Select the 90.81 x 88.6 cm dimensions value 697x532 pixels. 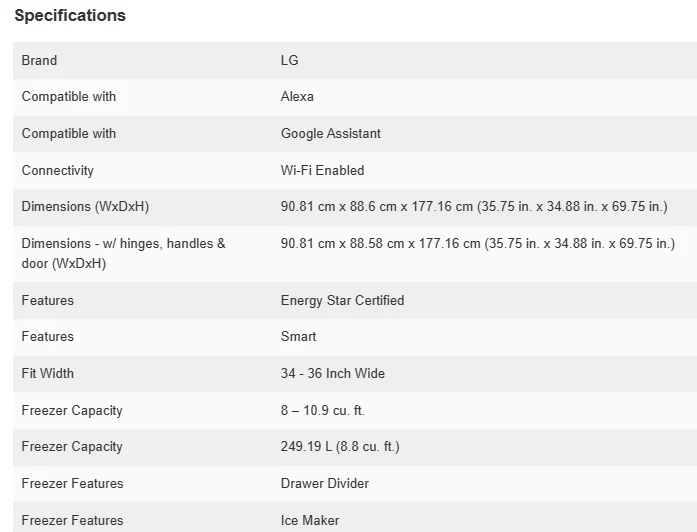pos(474,207)
